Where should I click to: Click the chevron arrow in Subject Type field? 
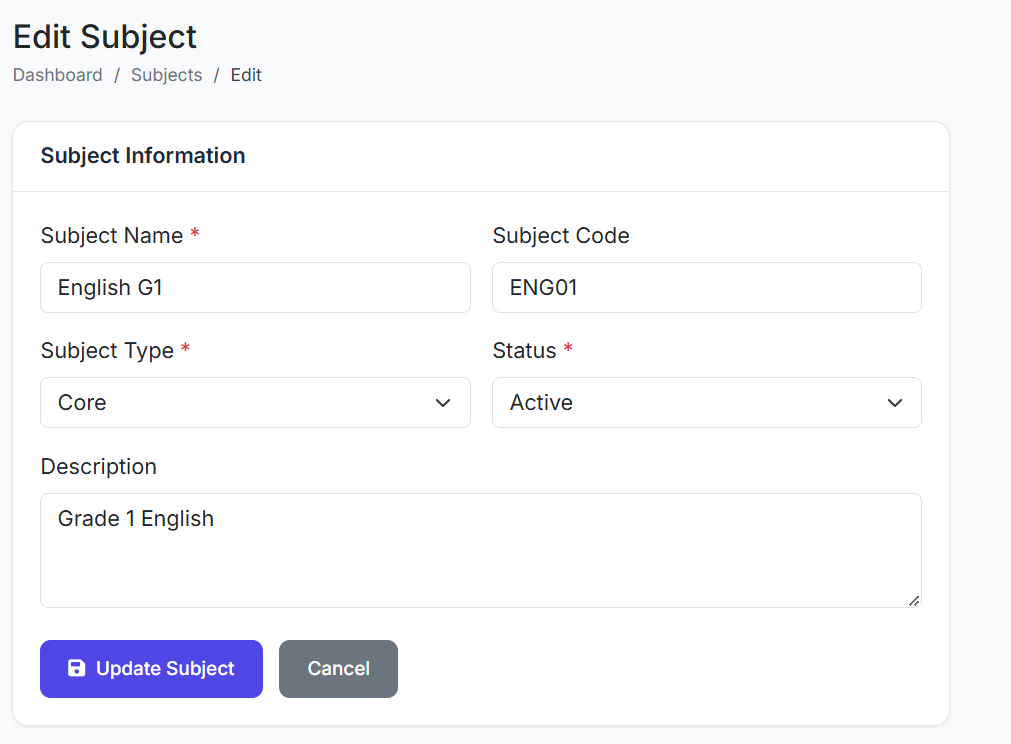[443, 403]
